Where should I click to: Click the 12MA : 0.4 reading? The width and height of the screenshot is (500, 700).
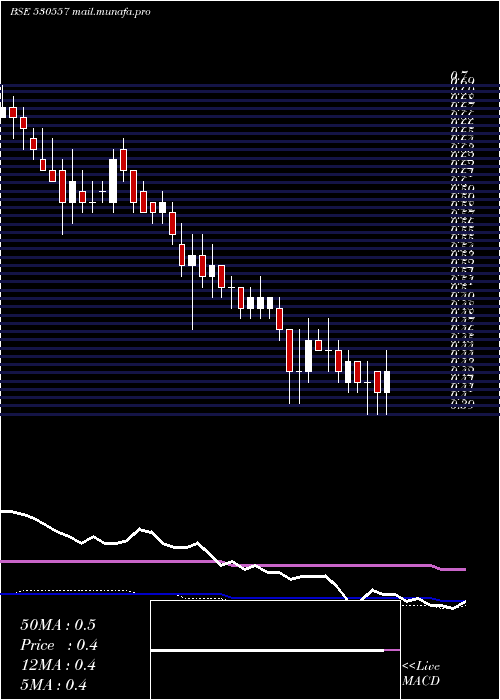pos(58,665)
